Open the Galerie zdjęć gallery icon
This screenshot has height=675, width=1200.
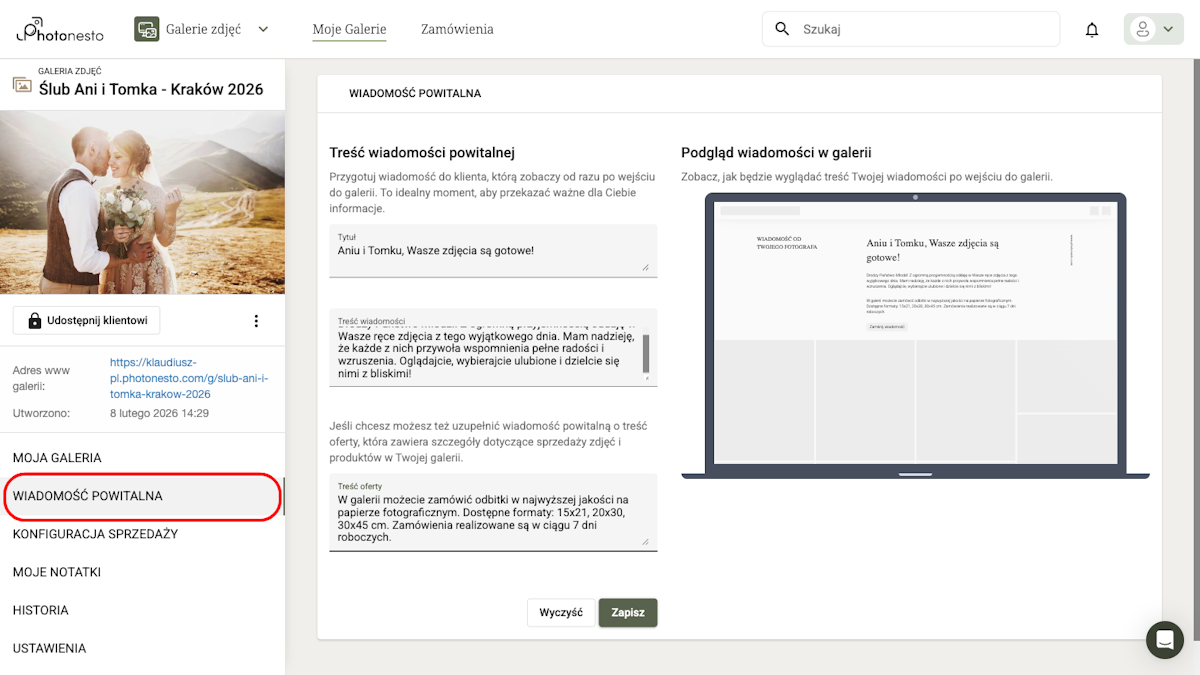pos(146,29)
